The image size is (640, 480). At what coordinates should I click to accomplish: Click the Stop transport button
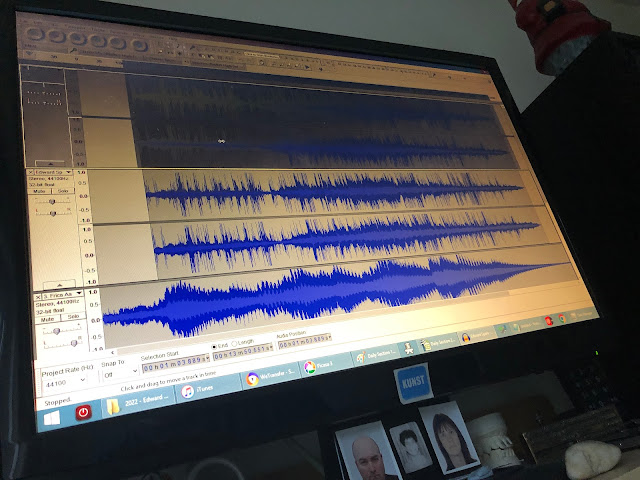(x=77, y=39)
